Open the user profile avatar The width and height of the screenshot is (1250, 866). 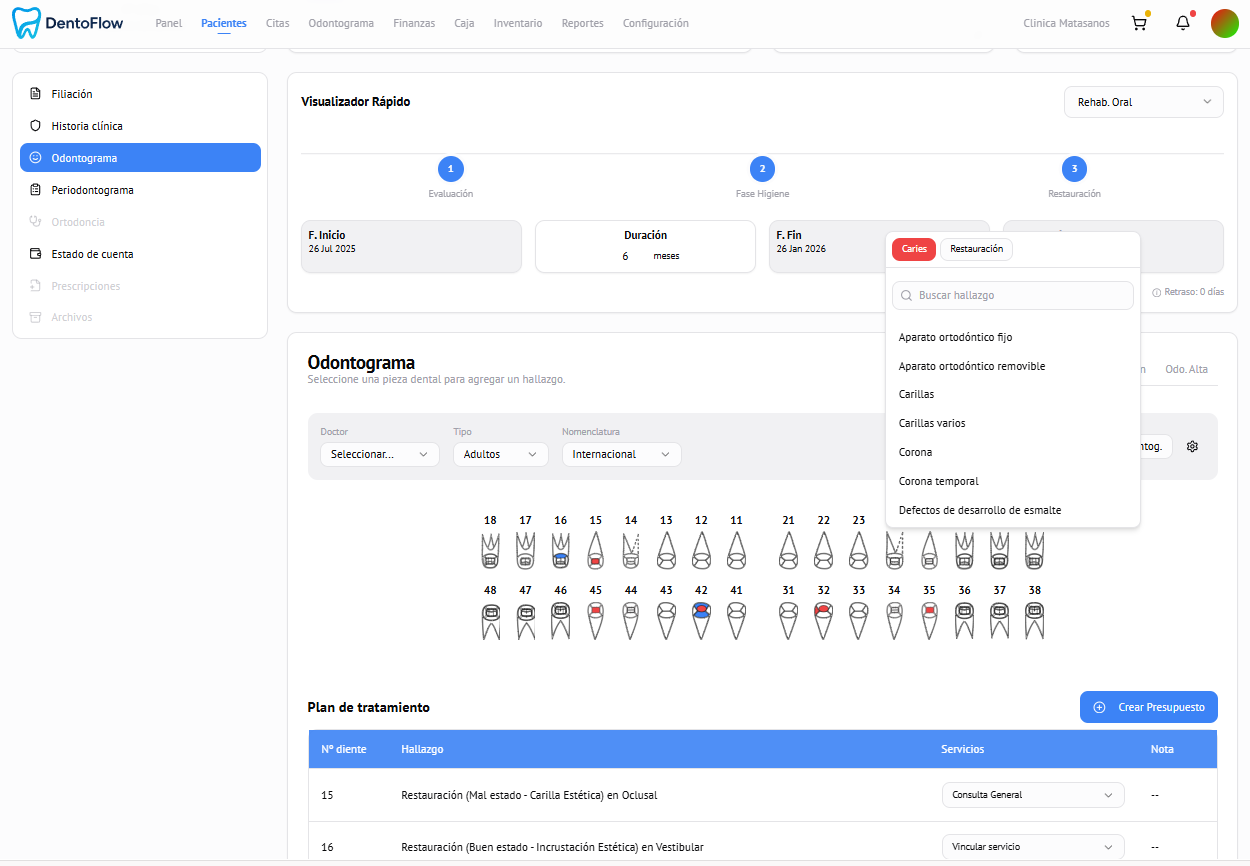tap(1225, 22)
